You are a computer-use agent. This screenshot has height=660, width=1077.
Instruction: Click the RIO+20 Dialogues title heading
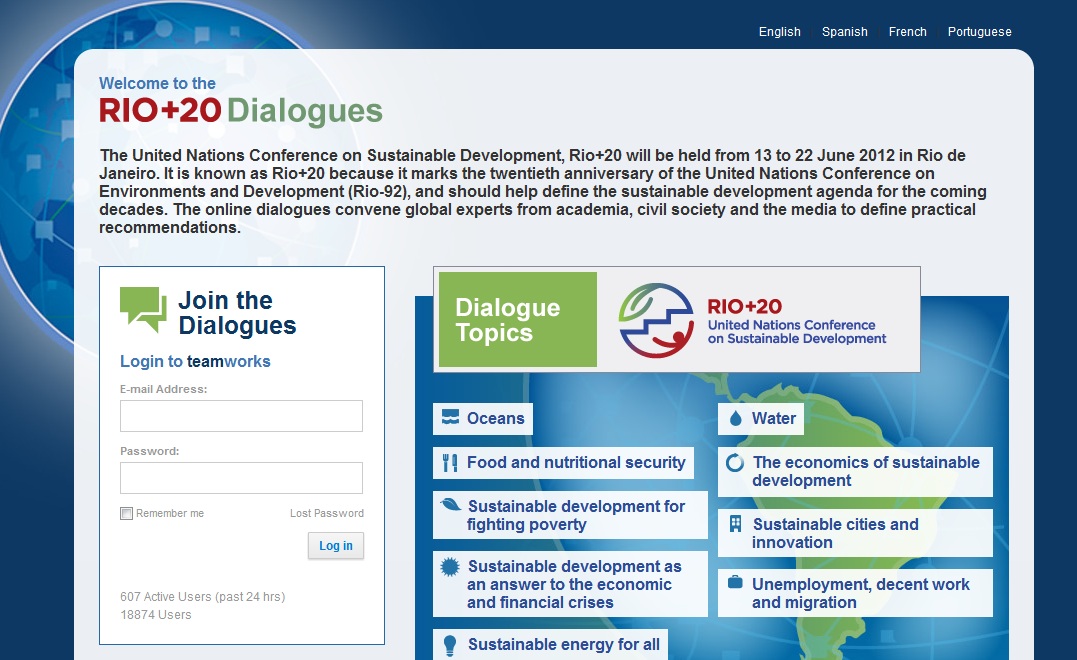click(240, 111)
